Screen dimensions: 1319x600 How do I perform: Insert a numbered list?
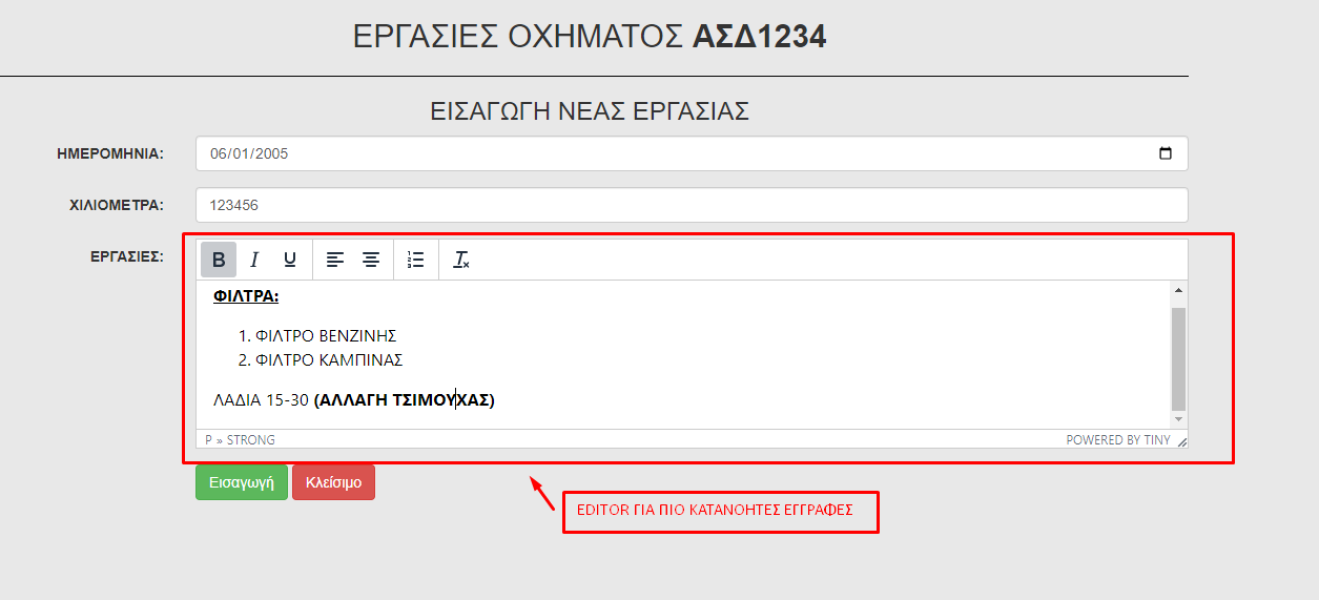click(416, 260)
